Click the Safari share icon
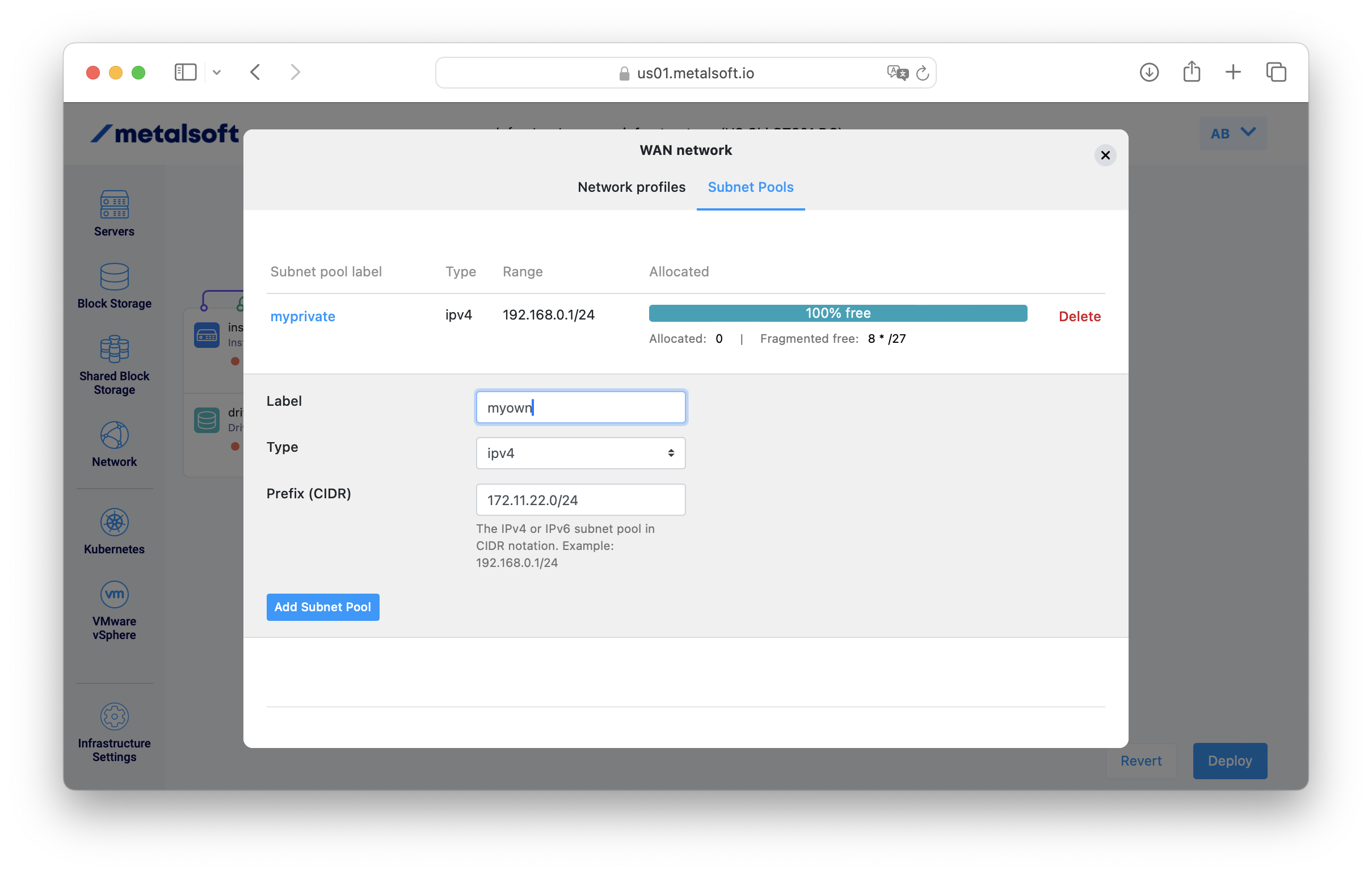 coord(1192,72)
